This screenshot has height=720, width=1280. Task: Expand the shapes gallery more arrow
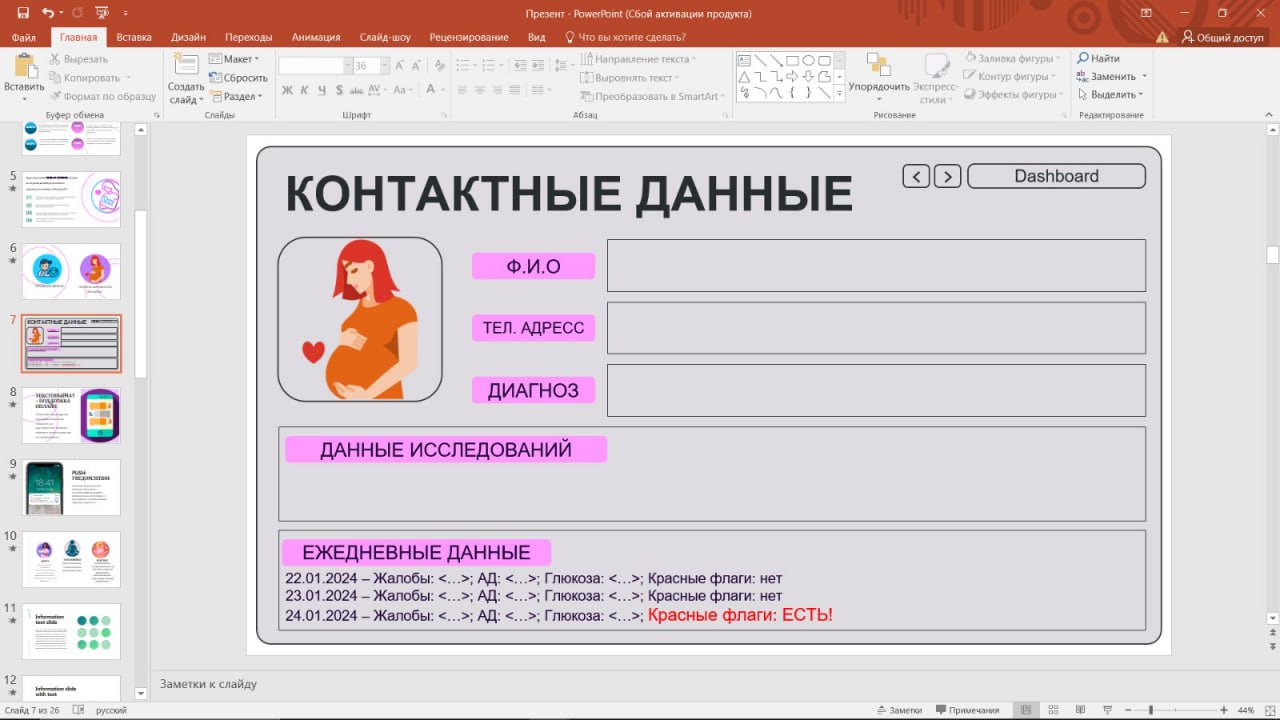click(839, 93)
